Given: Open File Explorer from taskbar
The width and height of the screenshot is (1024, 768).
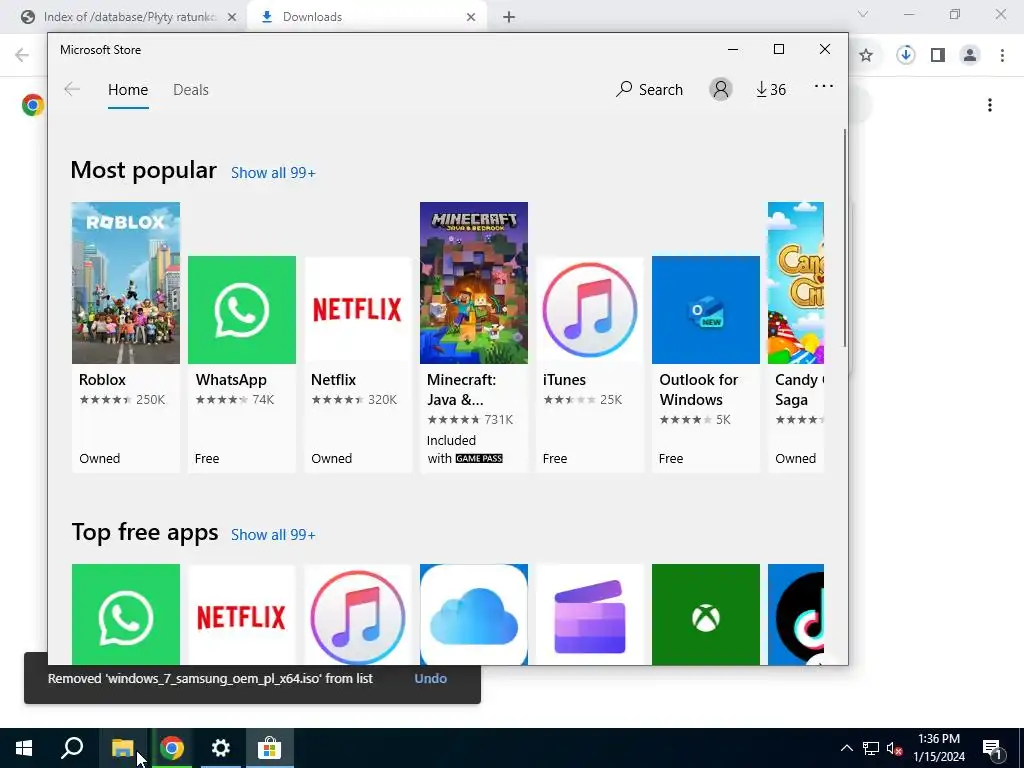Looking at the screenshot, I should click(123, 748).
